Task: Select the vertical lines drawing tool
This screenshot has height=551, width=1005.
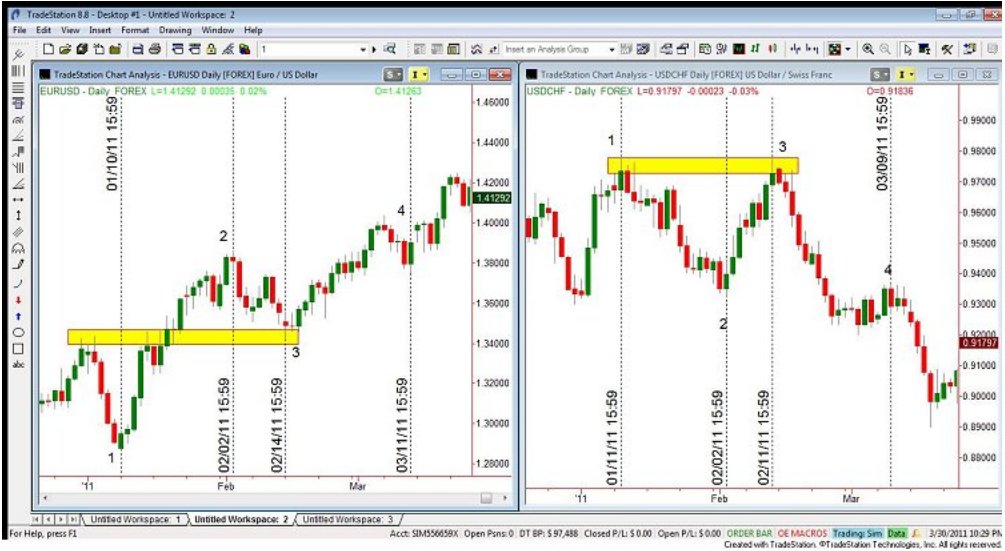Action: 18,70
